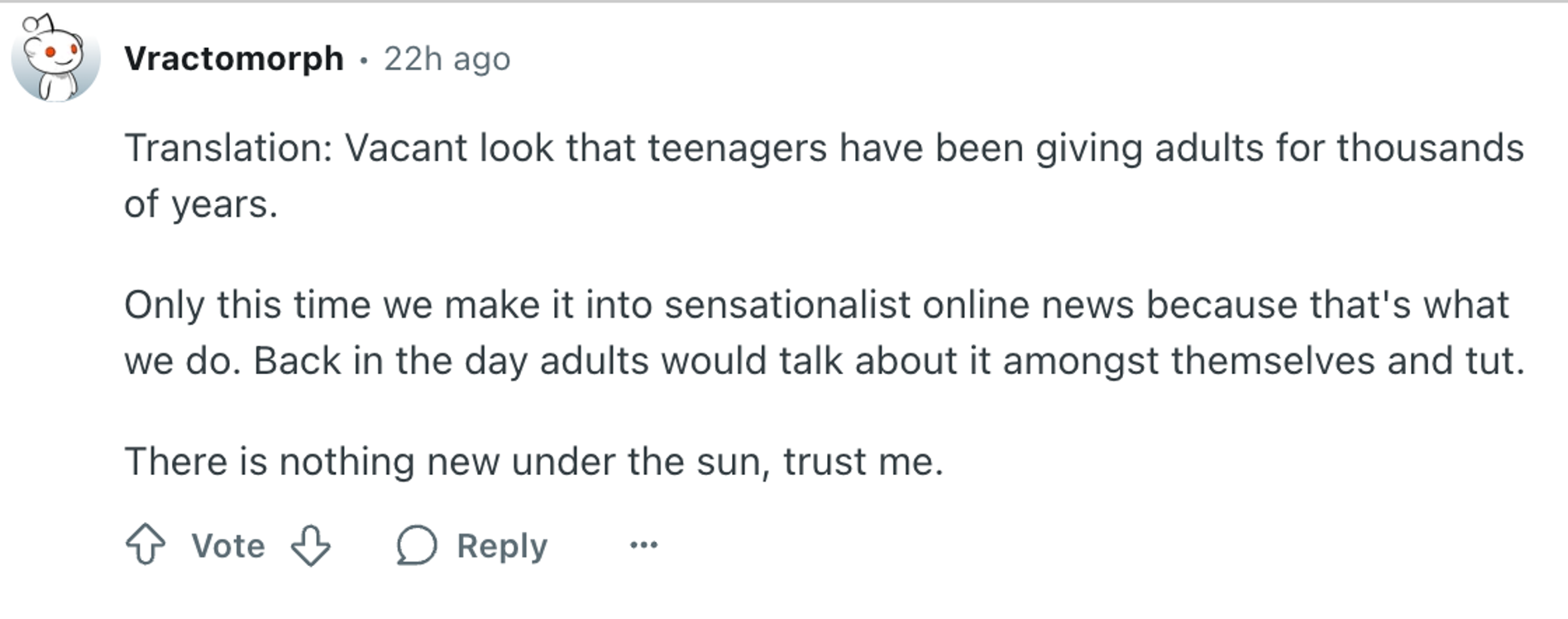
Task: Downvote Vractomorph's comment
Action: (x=311, y=545)
